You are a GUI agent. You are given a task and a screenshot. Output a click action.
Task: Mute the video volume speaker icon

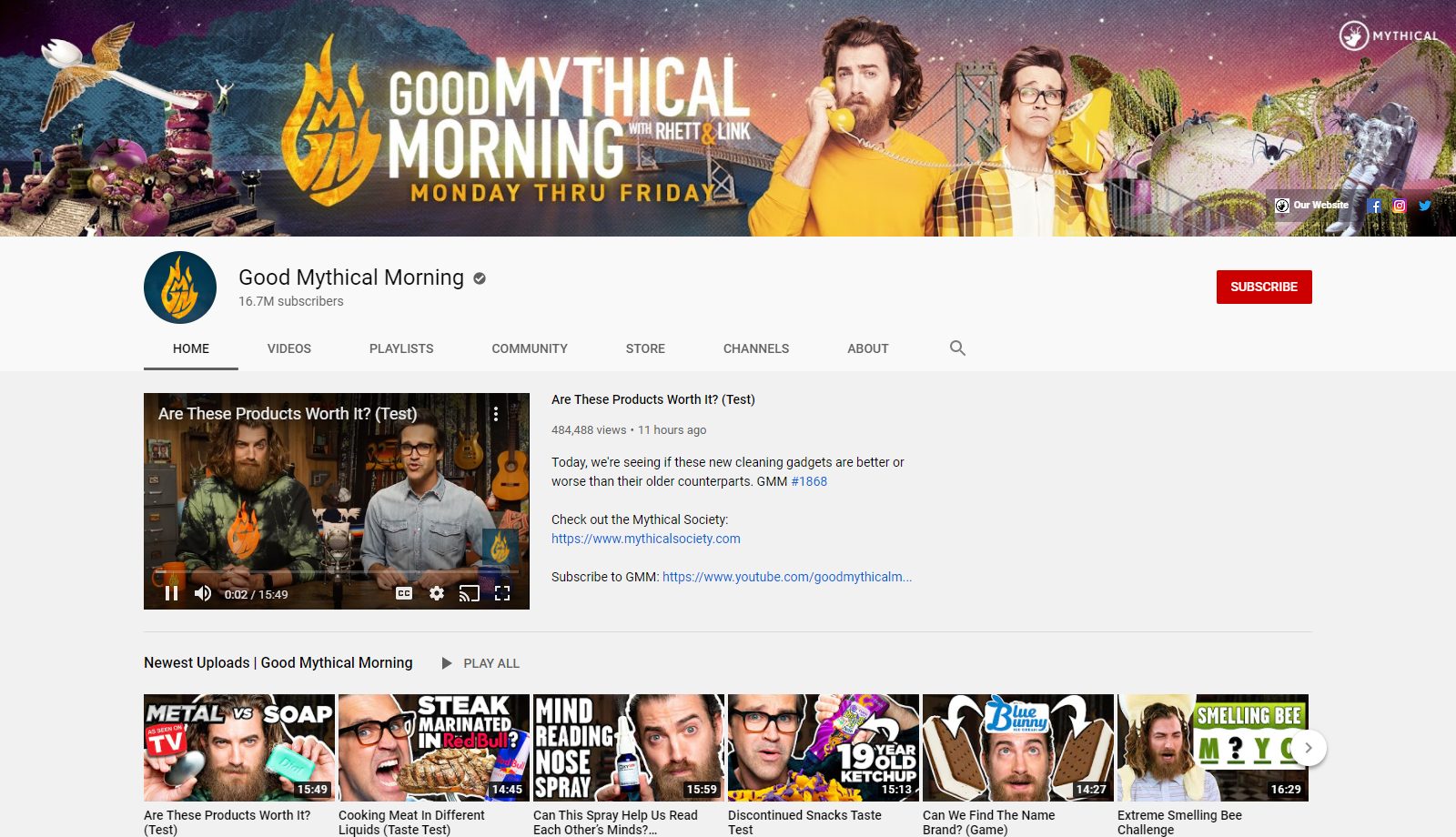203,594
